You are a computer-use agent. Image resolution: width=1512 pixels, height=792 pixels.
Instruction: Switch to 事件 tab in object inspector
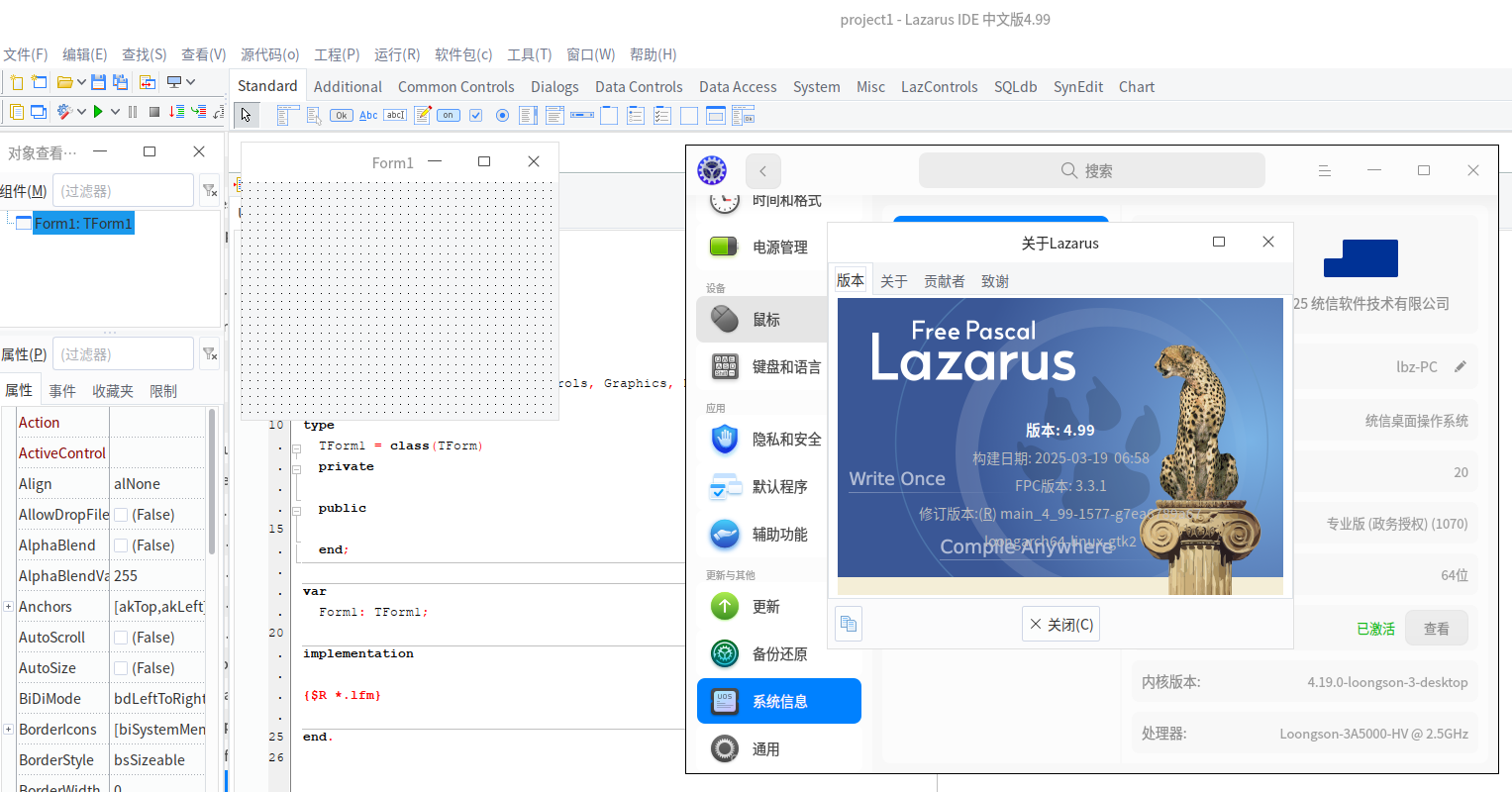click(62, 391)
